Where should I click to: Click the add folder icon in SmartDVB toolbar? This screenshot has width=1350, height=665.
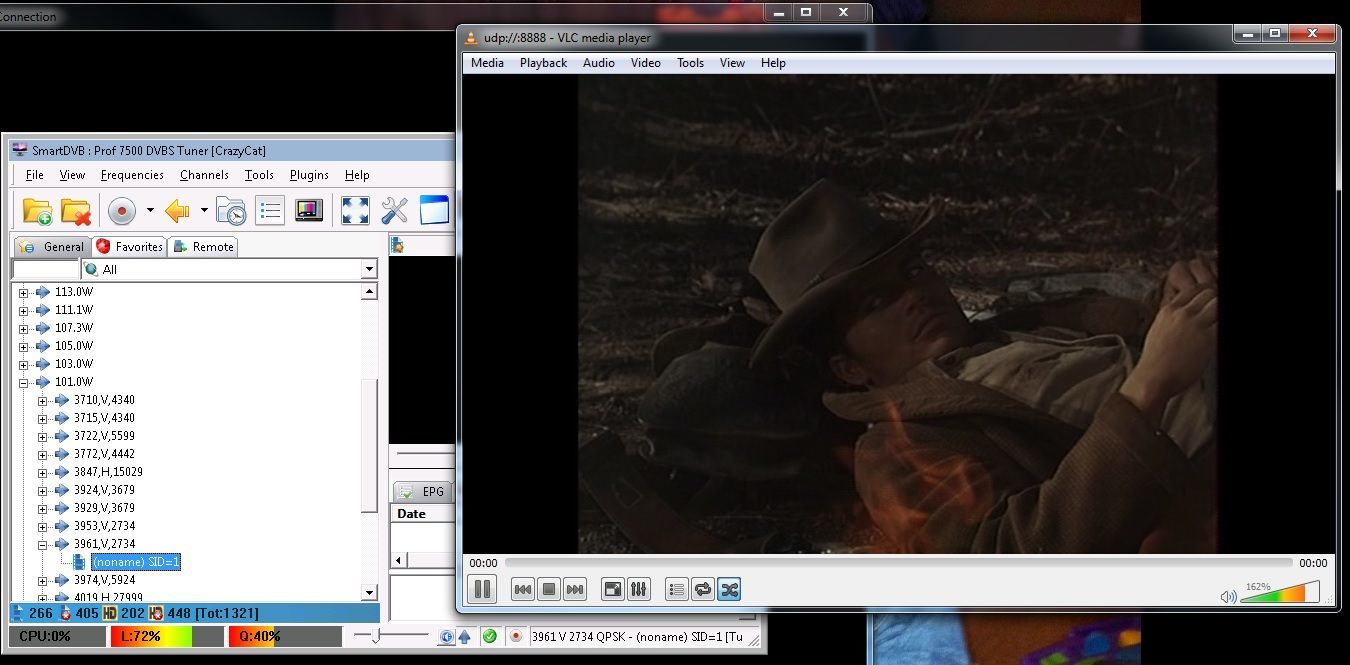(37, 211)
